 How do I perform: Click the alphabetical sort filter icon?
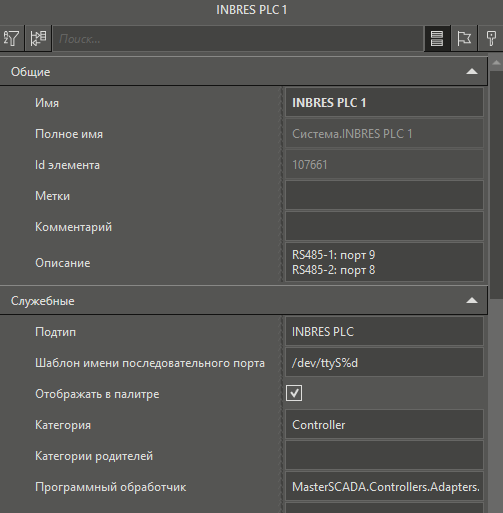click(12, 38)
